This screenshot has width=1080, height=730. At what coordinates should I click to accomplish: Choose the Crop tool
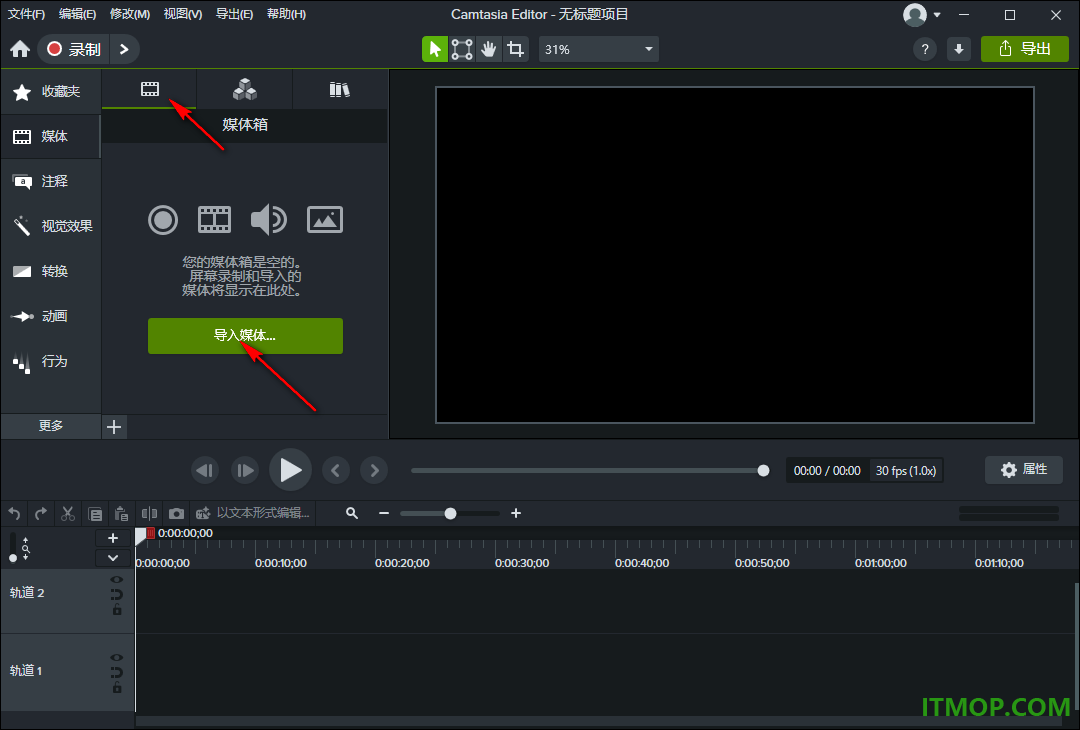click(x=515, y=49)
